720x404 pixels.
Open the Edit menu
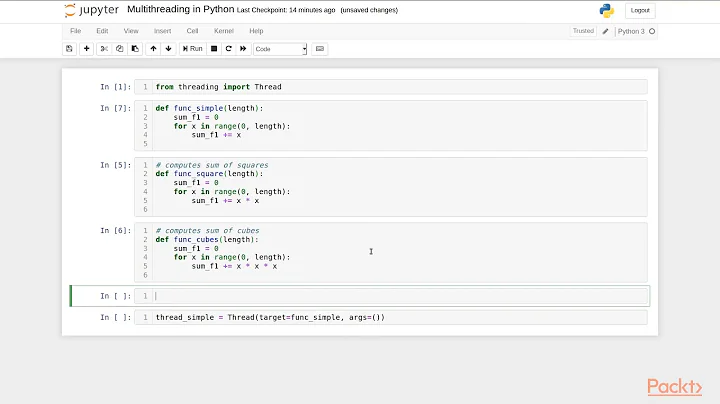click(x=102, y=31)
